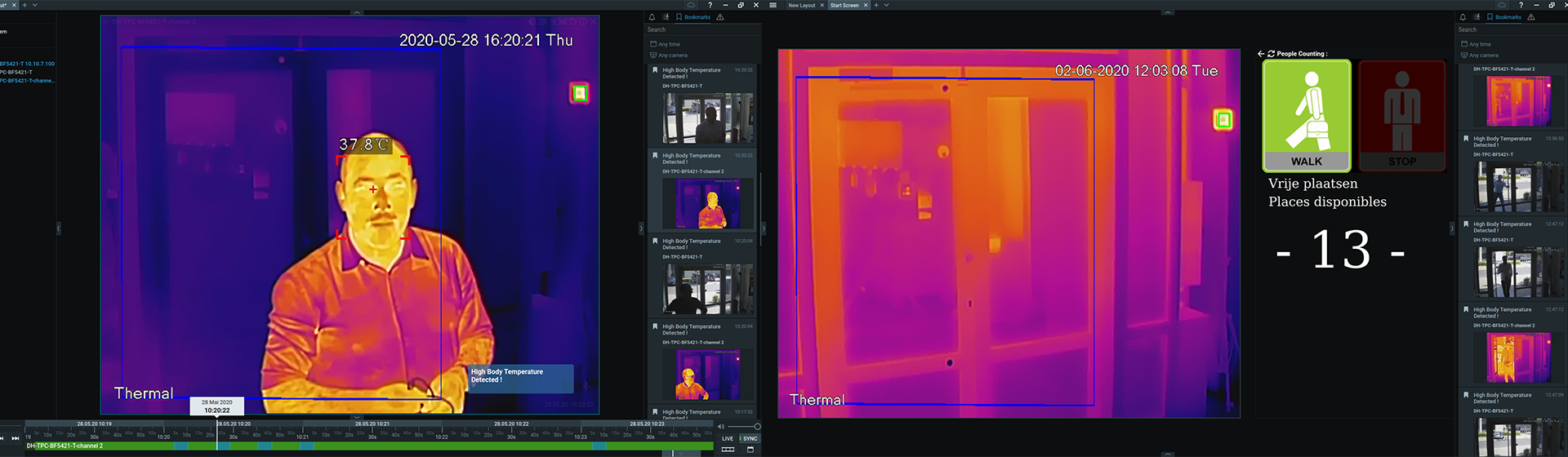Open the warning triangle tab in the right window
The height and width of the screenshot is (457, 1568).
click(x=1530, y=17)
